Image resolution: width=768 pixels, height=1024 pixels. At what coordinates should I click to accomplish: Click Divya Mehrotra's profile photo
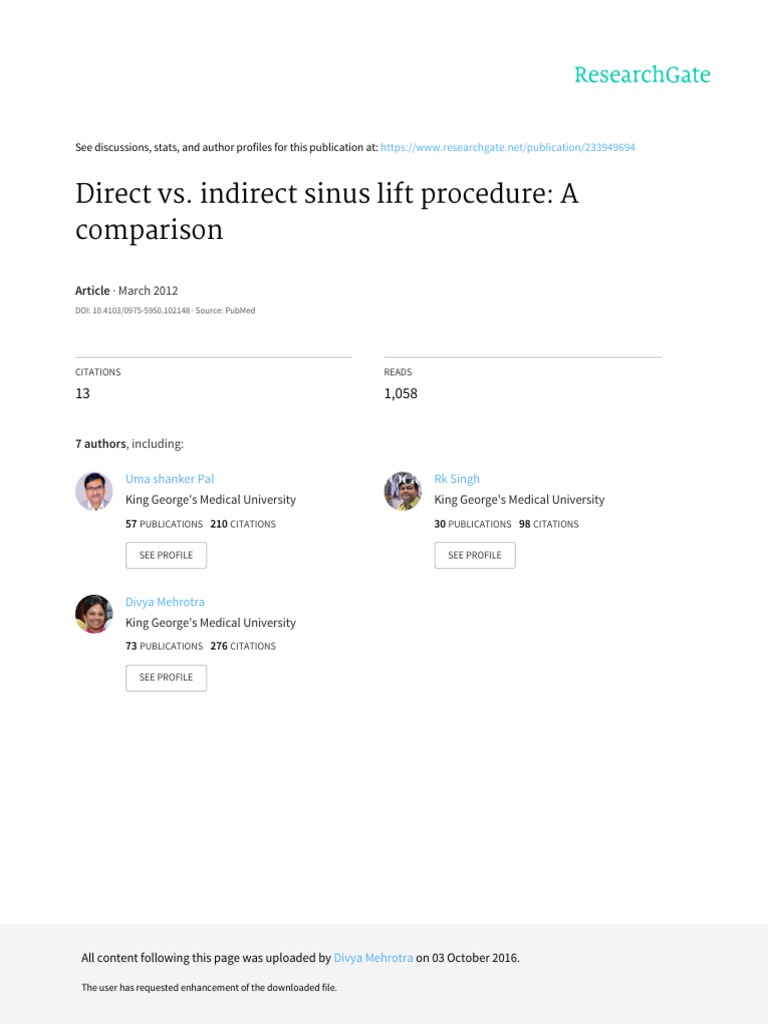[94, 614]
